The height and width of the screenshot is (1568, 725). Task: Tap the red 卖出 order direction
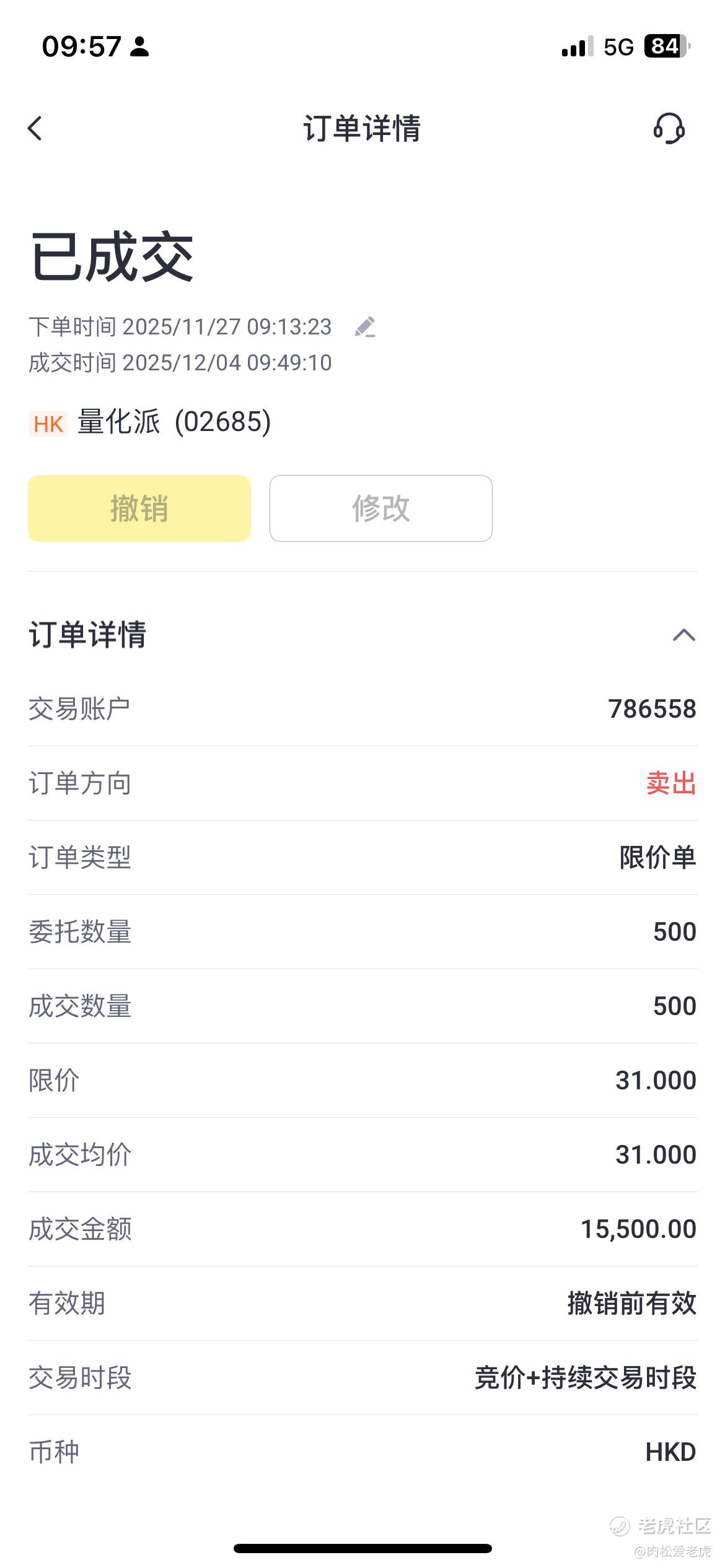click(670, 783)
